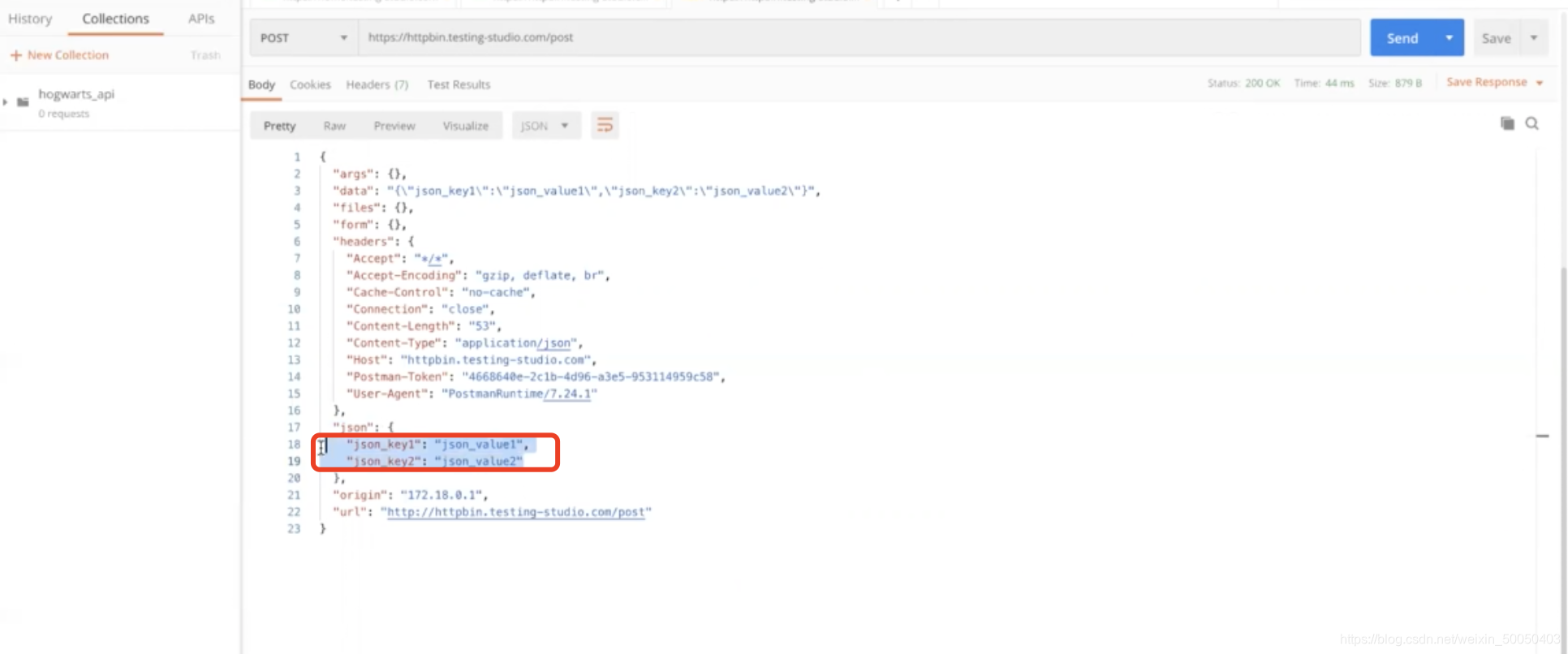Click the "Accept-Encoding" header line
Image resolution: width=1568 pixels, height=654 pixels.
(478, 275)
